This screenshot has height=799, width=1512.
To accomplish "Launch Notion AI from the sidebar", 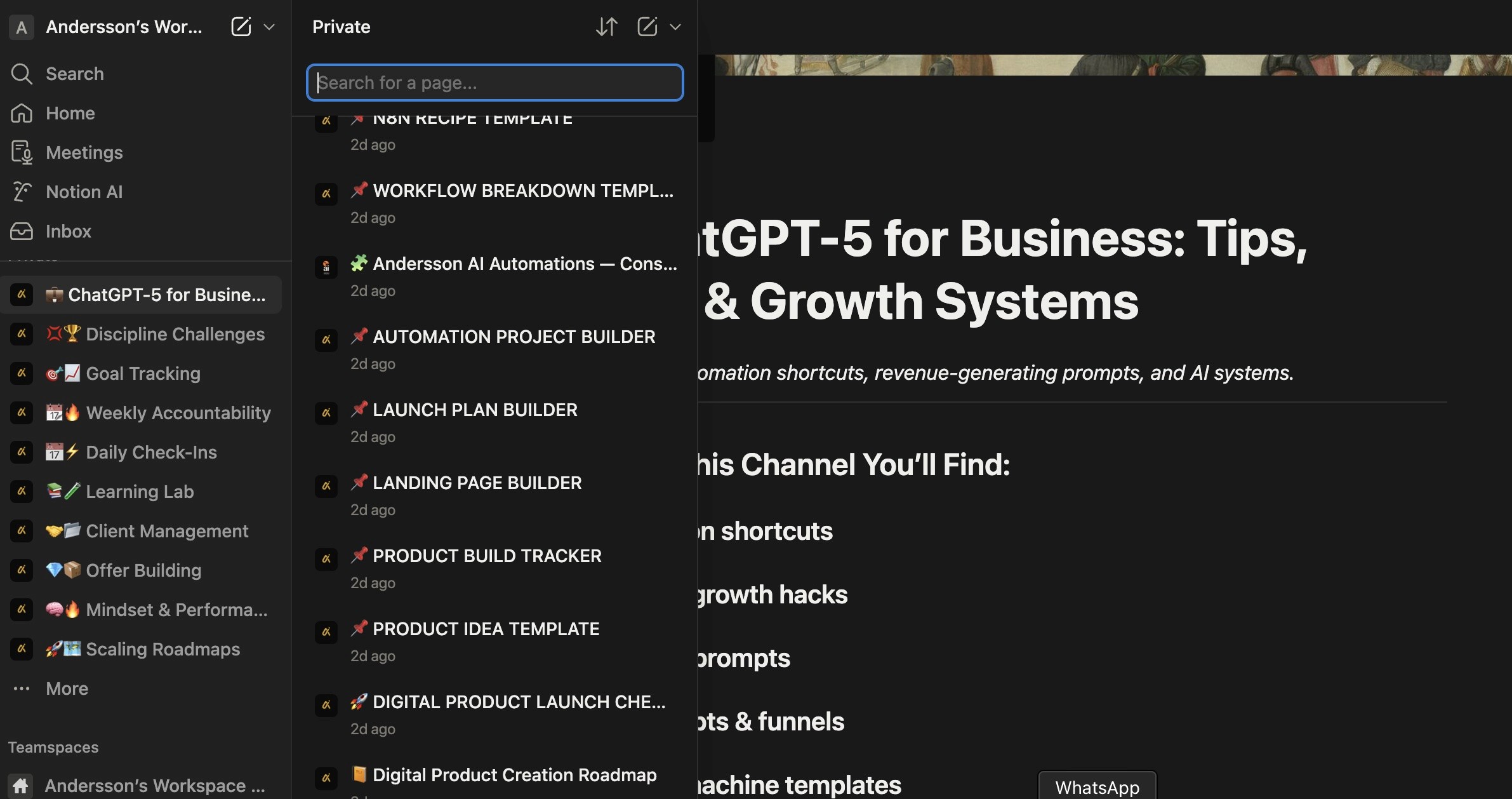I will 84,192.
